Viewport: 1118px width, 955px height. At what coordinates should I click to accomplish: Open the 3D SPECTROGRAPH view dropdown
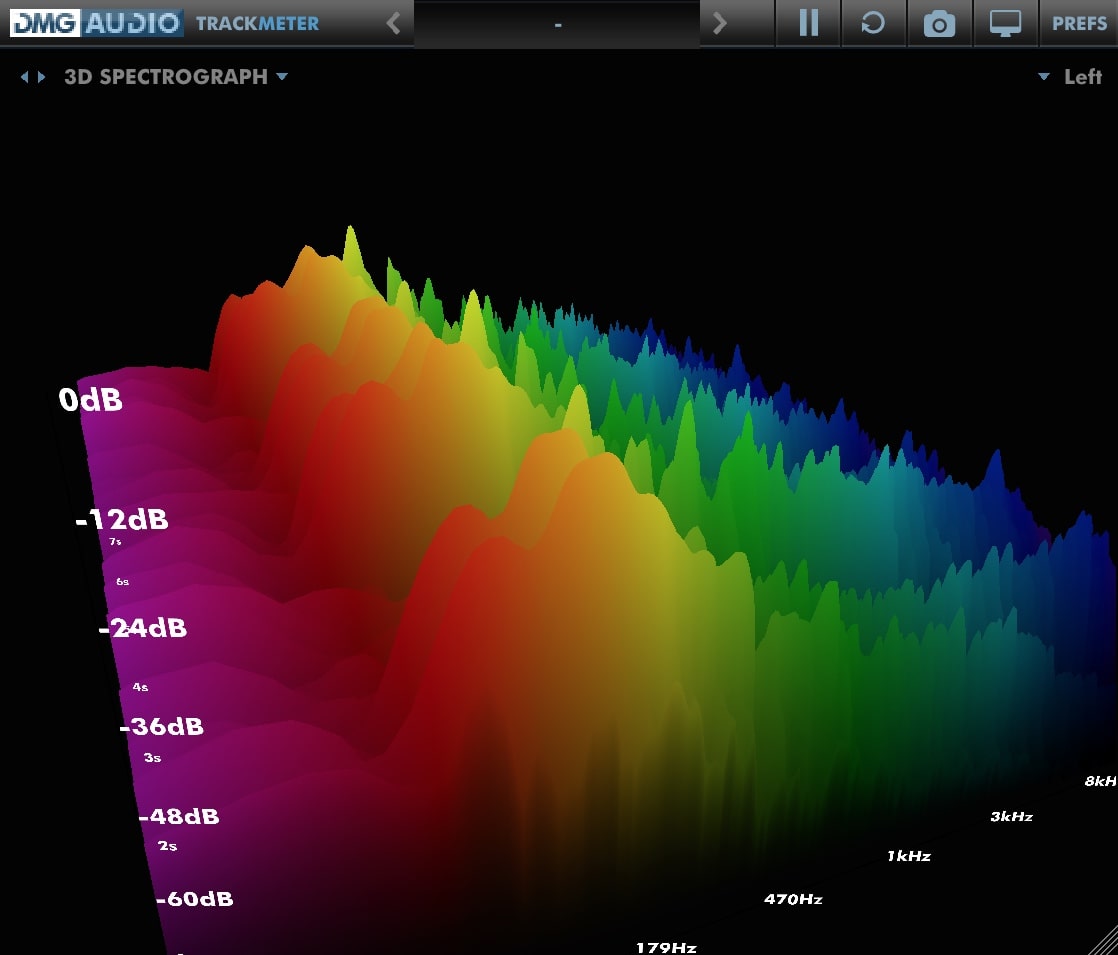[281, 76]
